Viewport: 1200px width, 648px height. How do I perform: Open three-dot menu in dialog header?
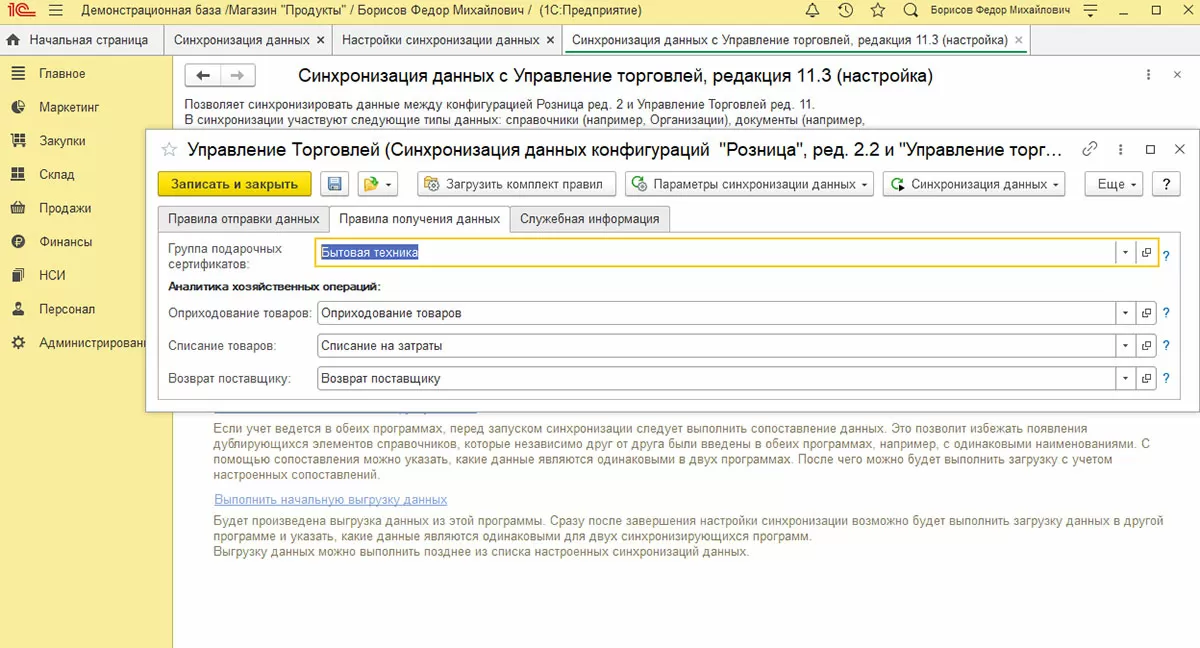[1120, 149]
